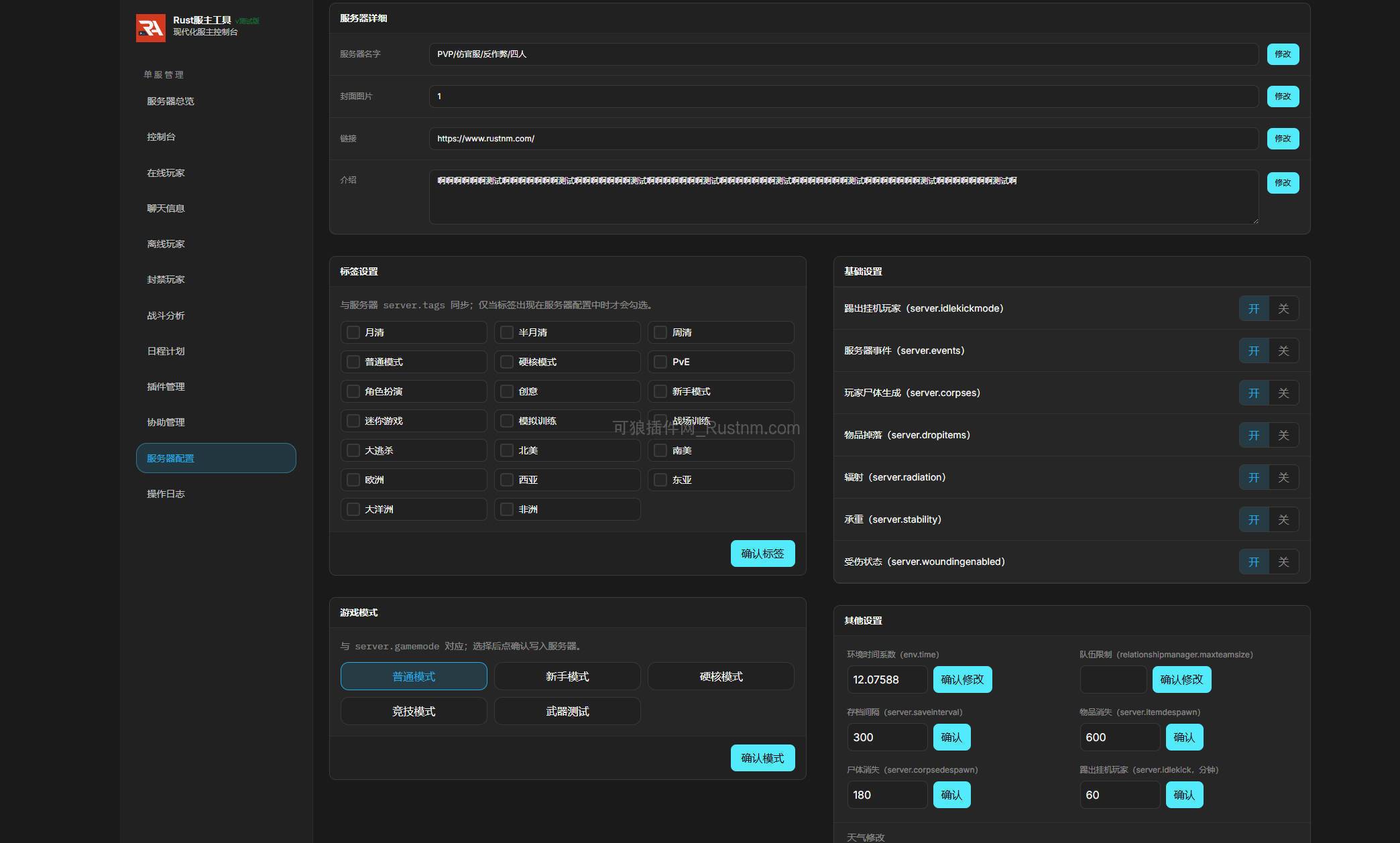The image size is (1400, 843).
Task: Click the 环境时间系数 env.time input
Action: pos(887,679)
